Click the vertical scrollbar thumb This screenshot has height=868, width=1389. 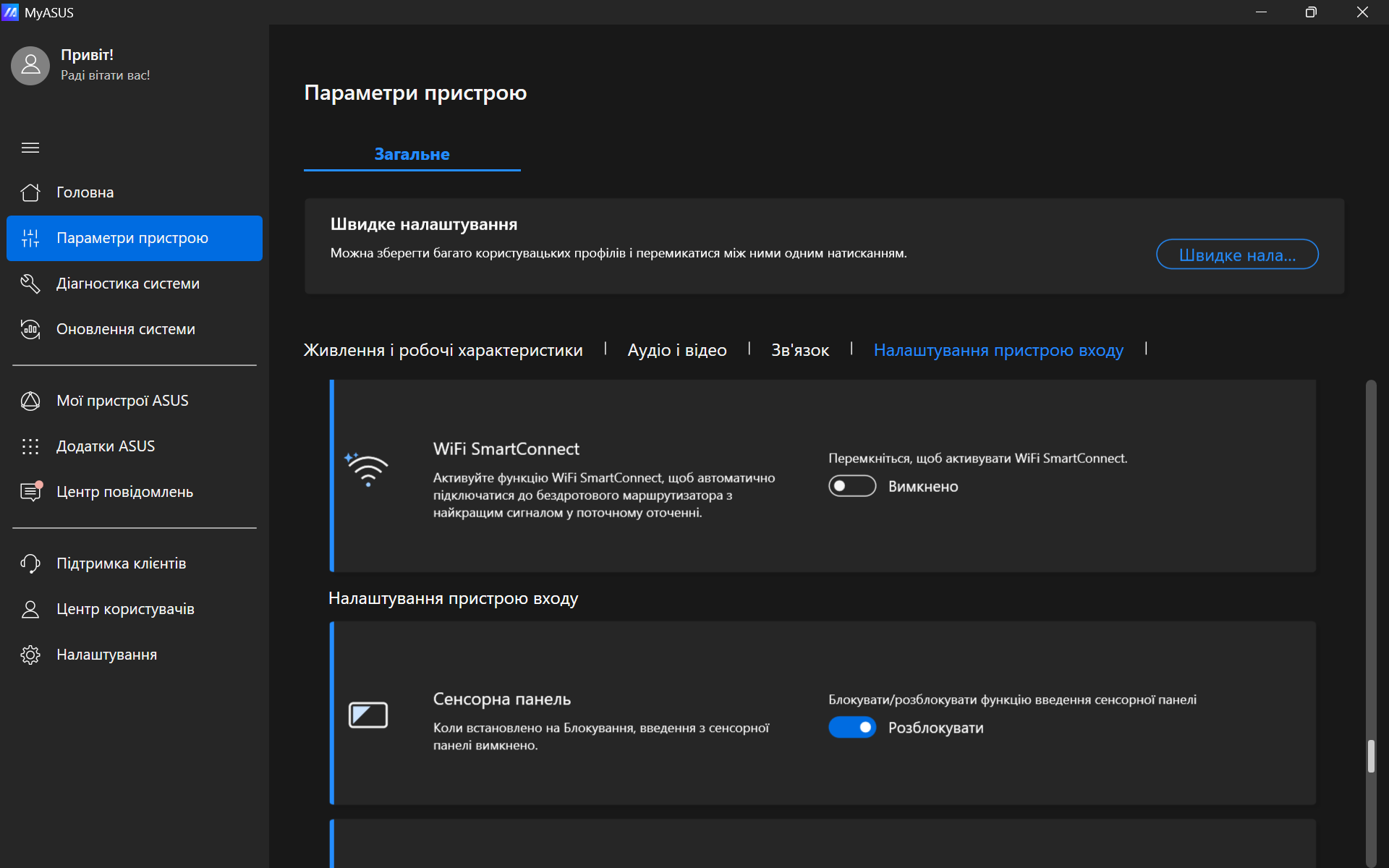1370,756
